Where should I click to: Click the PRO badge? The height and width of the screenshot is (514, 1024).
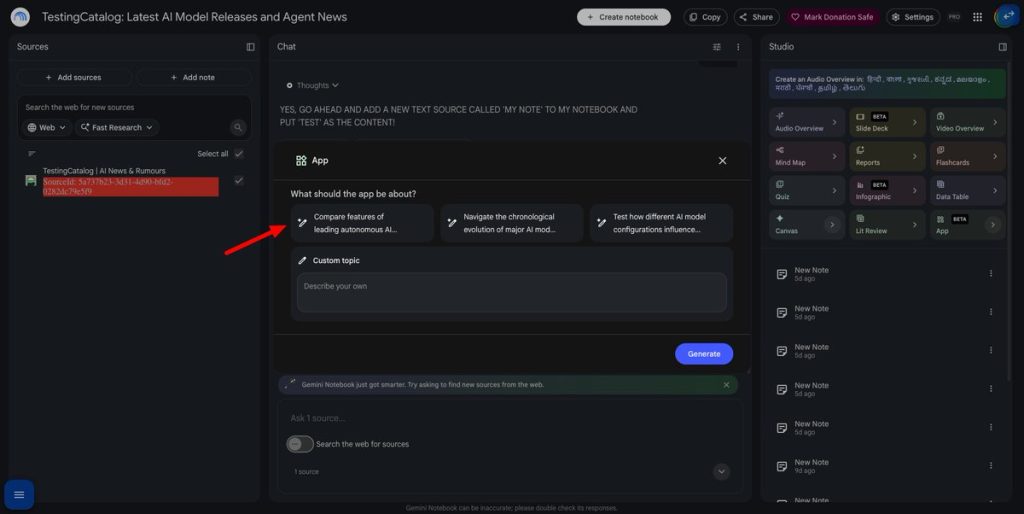[954, 17]
